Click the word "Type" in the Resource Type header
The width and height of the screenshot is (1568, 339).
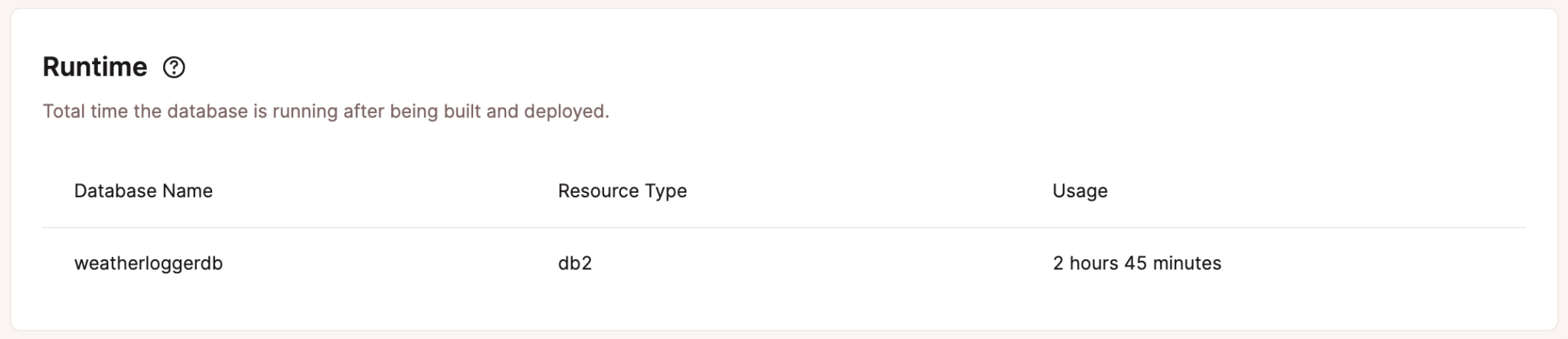pyautogui.click(x=666, y=191)
